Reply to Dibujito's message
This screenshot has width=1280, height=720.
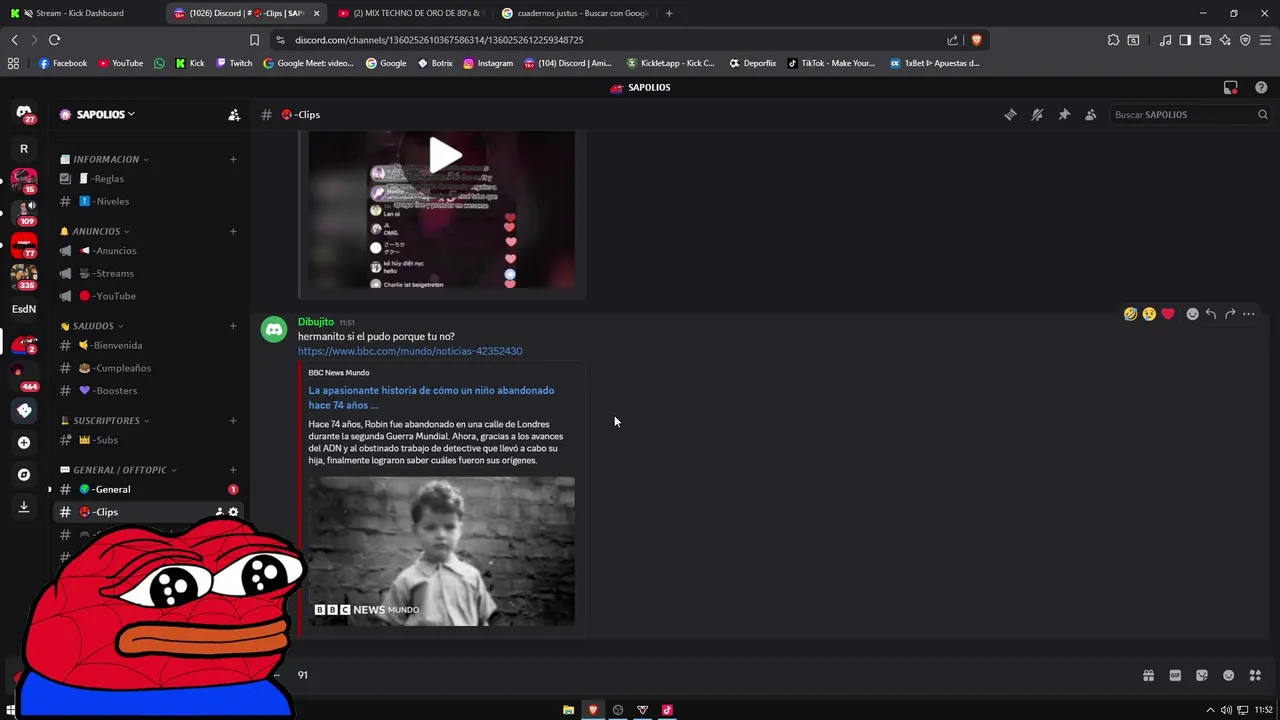(x=1211, y=314)
